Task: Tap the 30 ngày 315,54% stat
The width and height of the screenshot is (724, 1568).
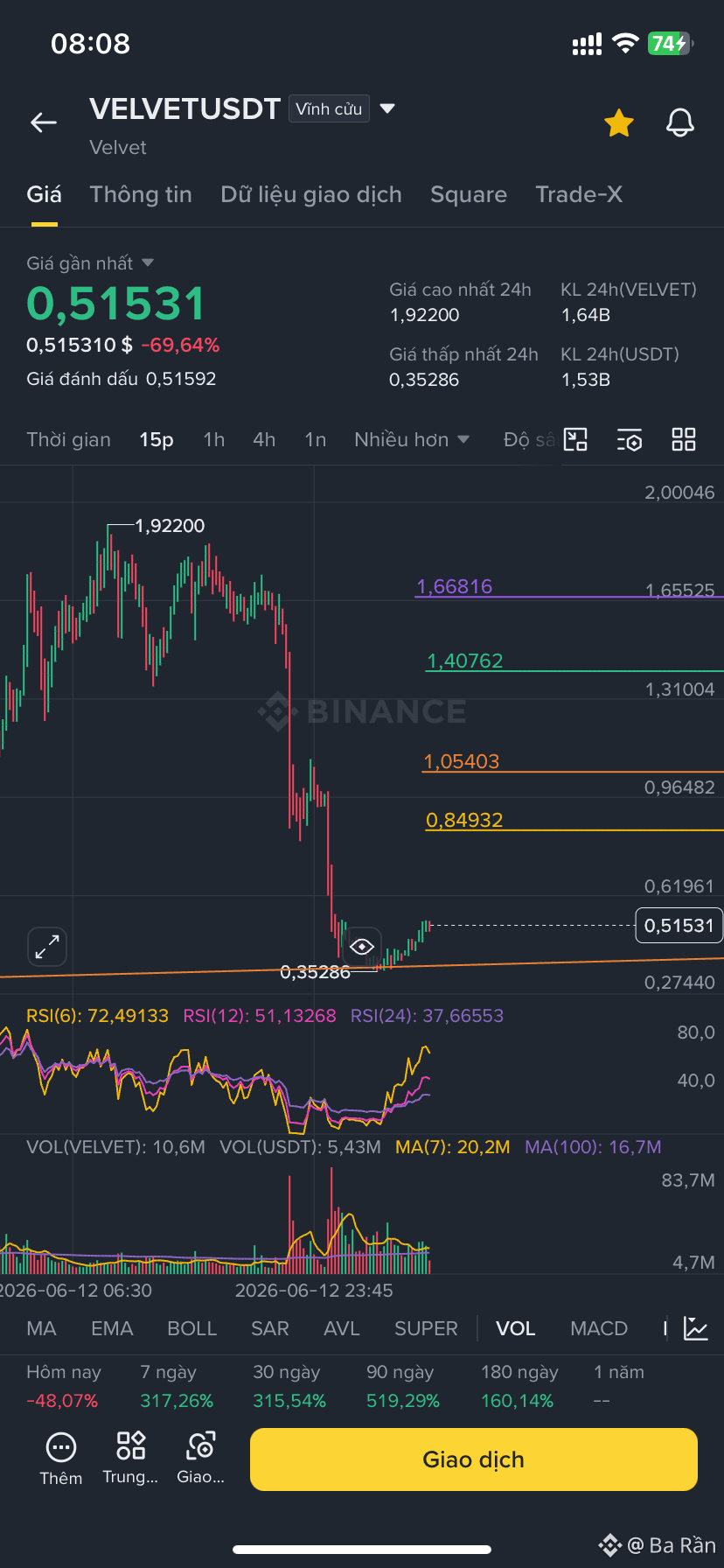Action: click(289, 1386)
